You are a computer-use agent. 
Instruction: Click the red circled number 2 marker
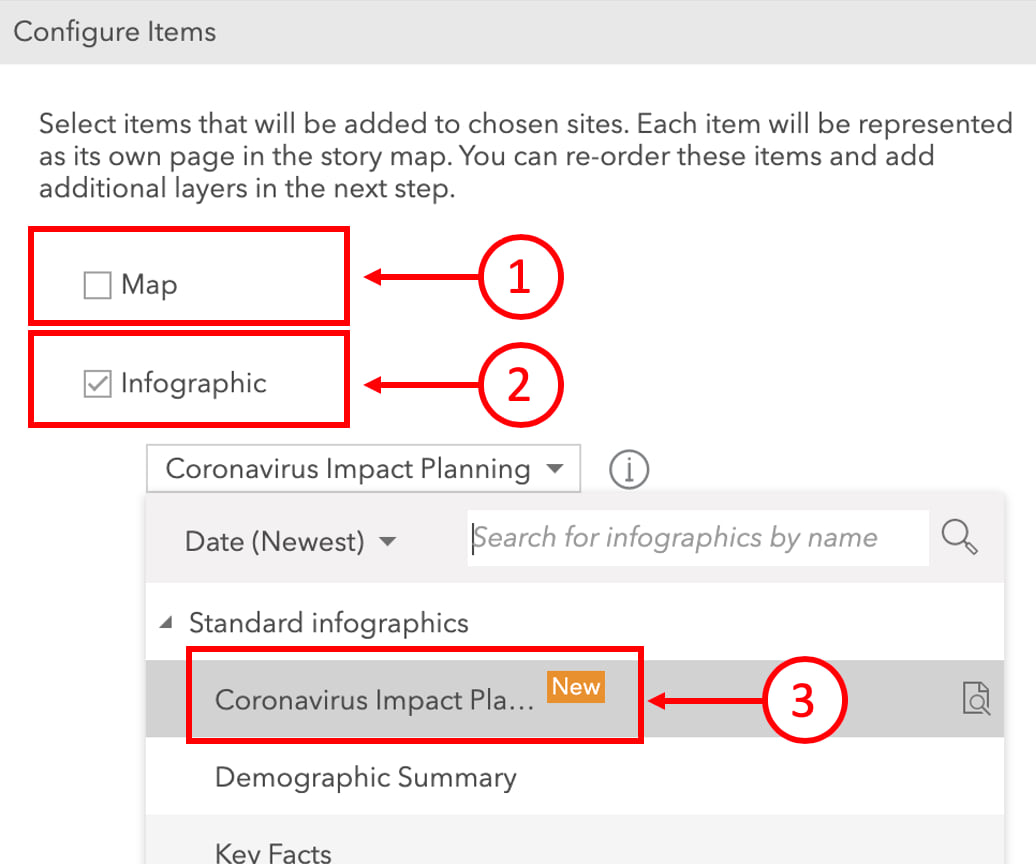pyautogui.click(x=519, y=385)
